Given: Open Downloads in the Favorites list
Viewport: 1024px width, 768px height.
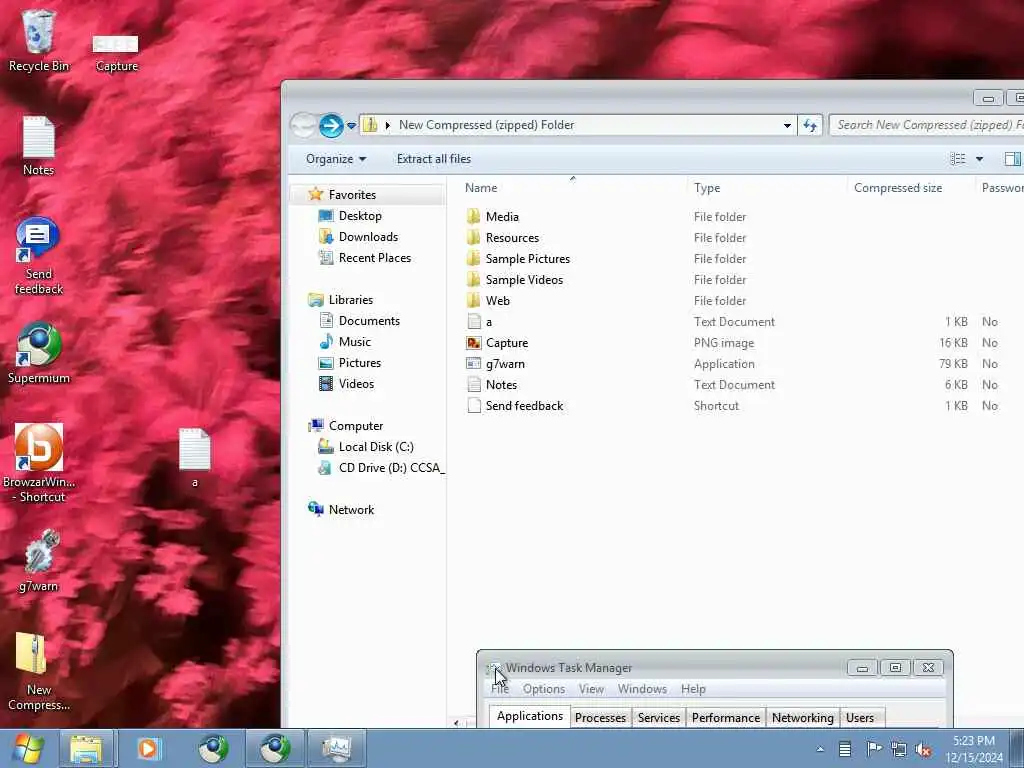Looking at the screenshot, I should point(368,237).
